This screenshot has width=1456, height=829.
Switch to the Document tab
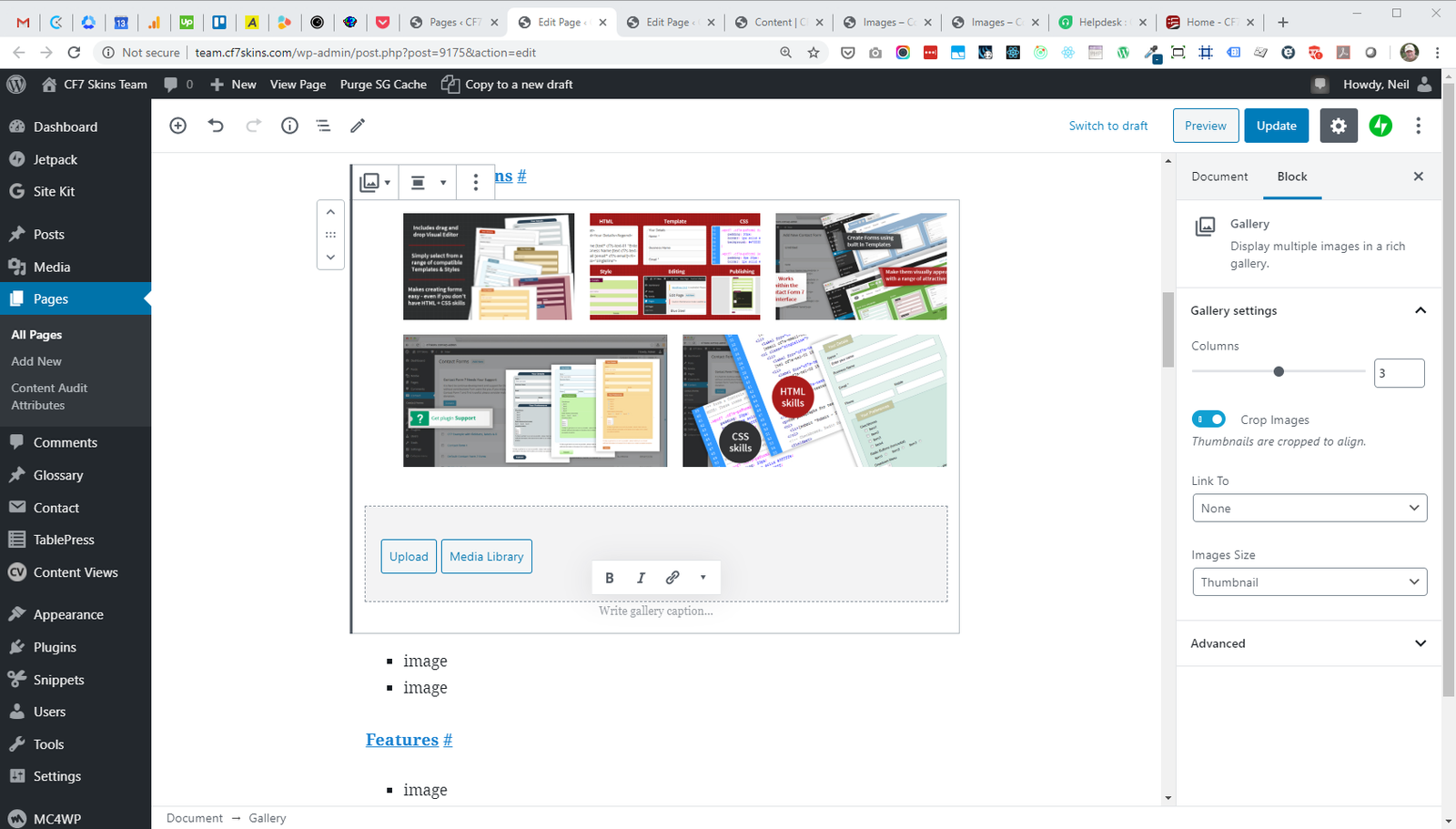tap(1219, 177)
